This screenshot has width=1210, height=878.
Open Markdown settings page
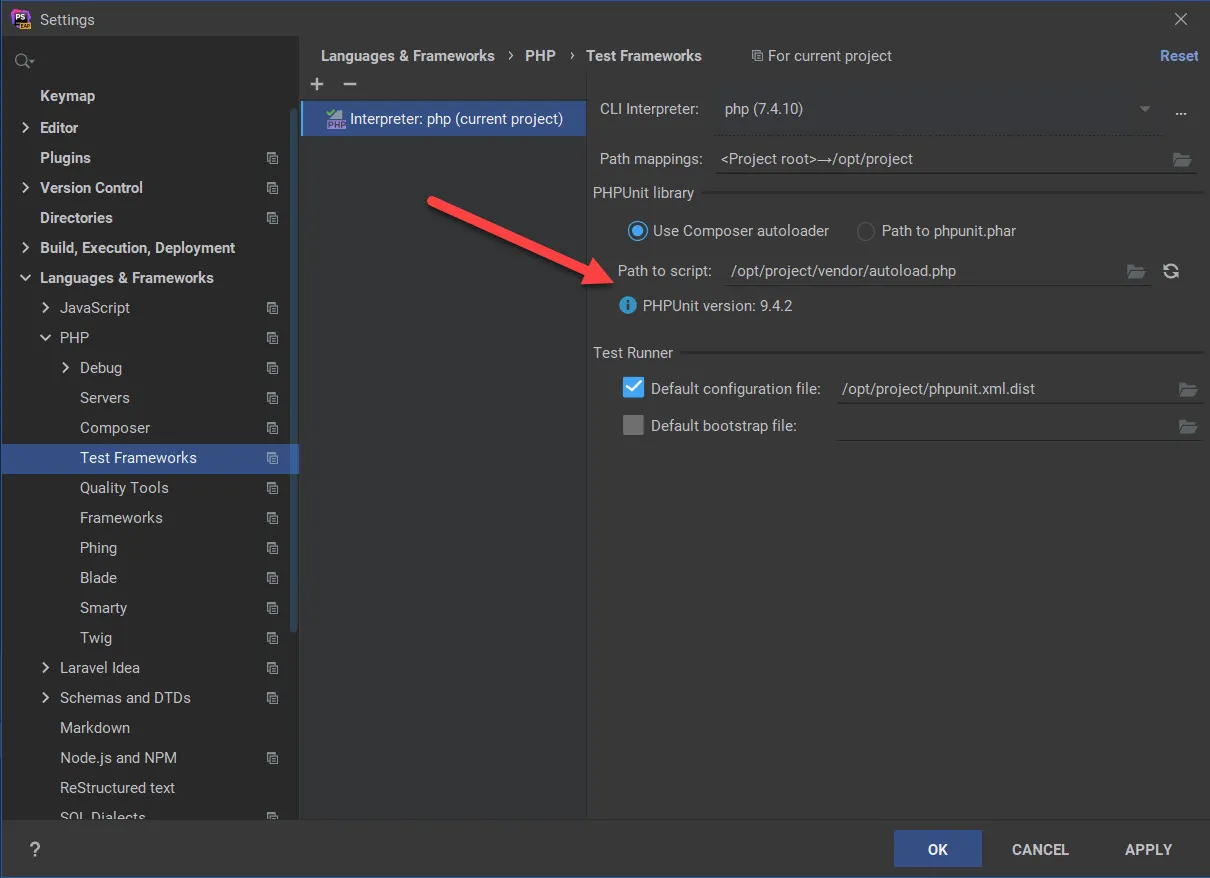pyautogui.click(x=95, y=728)
